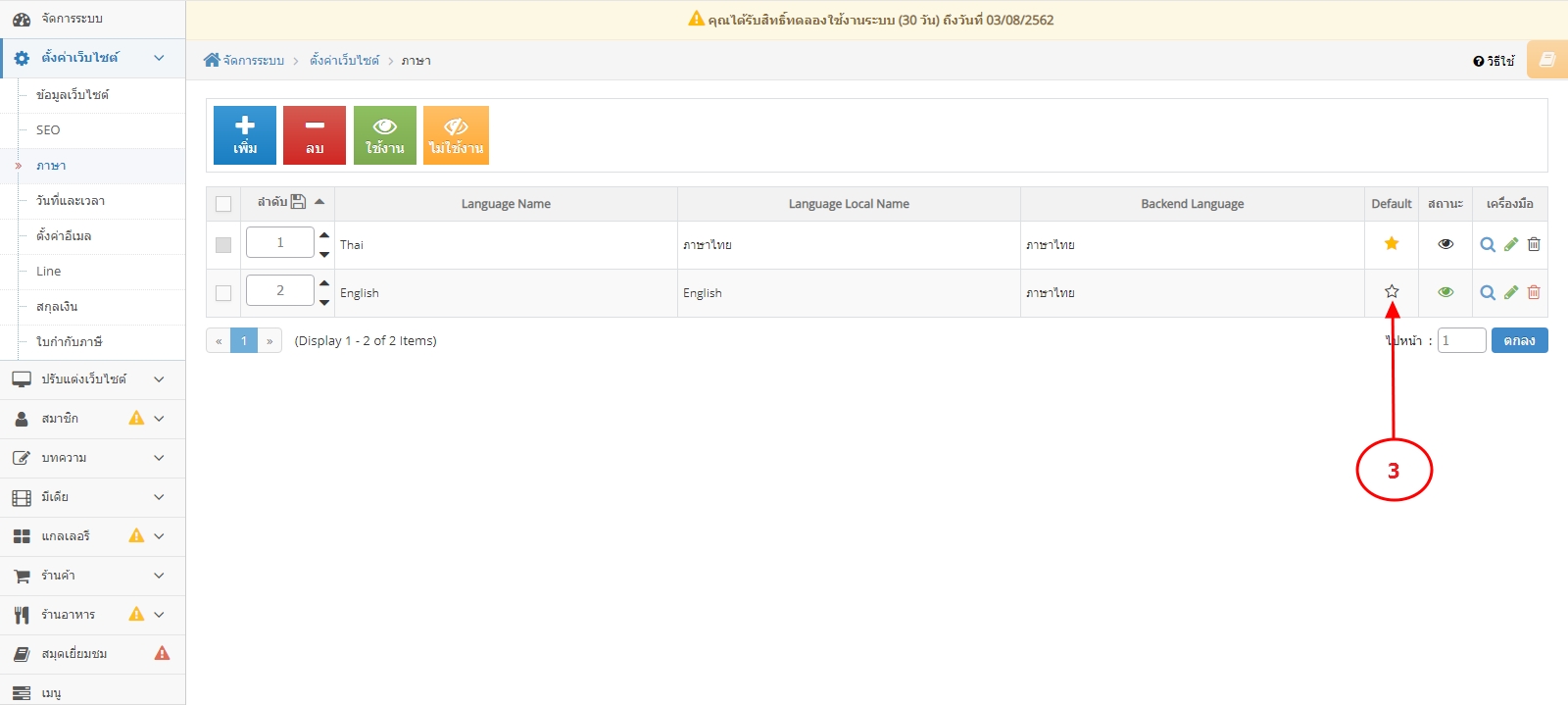
Task: Move English row down with the down arrow
Action: pyautogui.click(x=324, y=302)
